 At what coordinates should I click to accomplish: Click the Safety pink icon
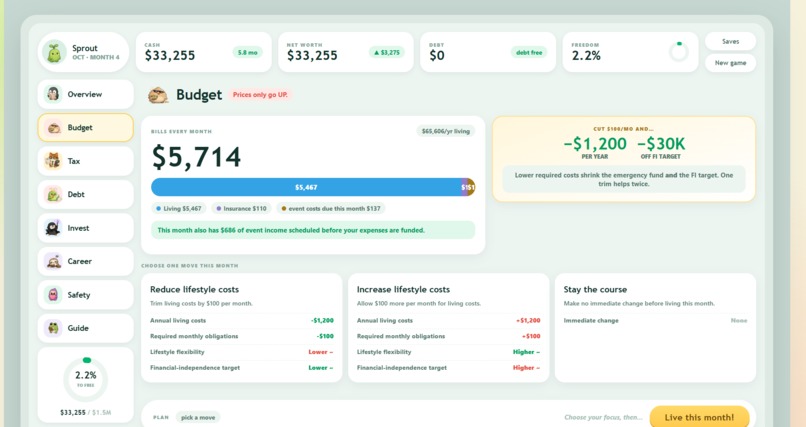[52, 294]
